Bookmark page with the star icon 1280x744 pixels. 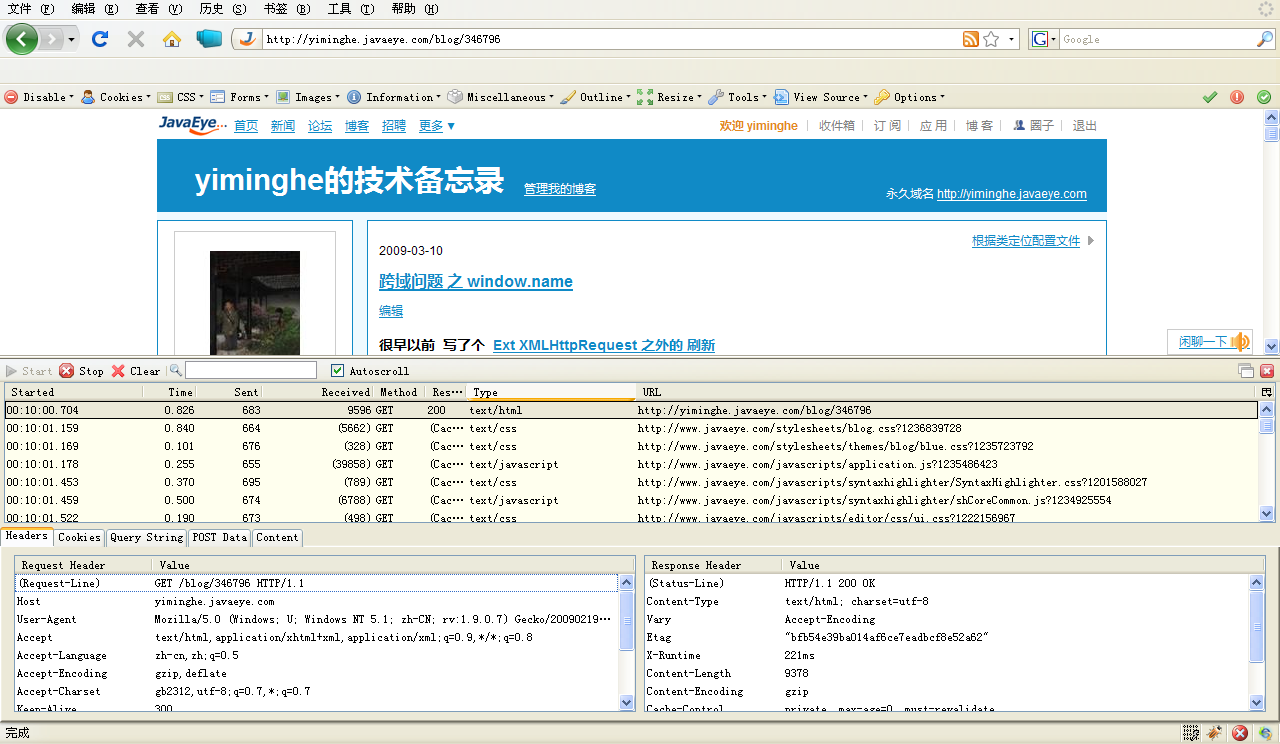(x=991, y=39)
